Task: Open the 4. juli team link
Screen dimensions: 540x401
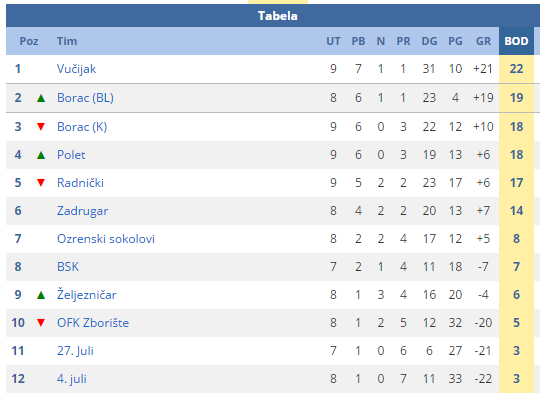Action: [72, 379]
